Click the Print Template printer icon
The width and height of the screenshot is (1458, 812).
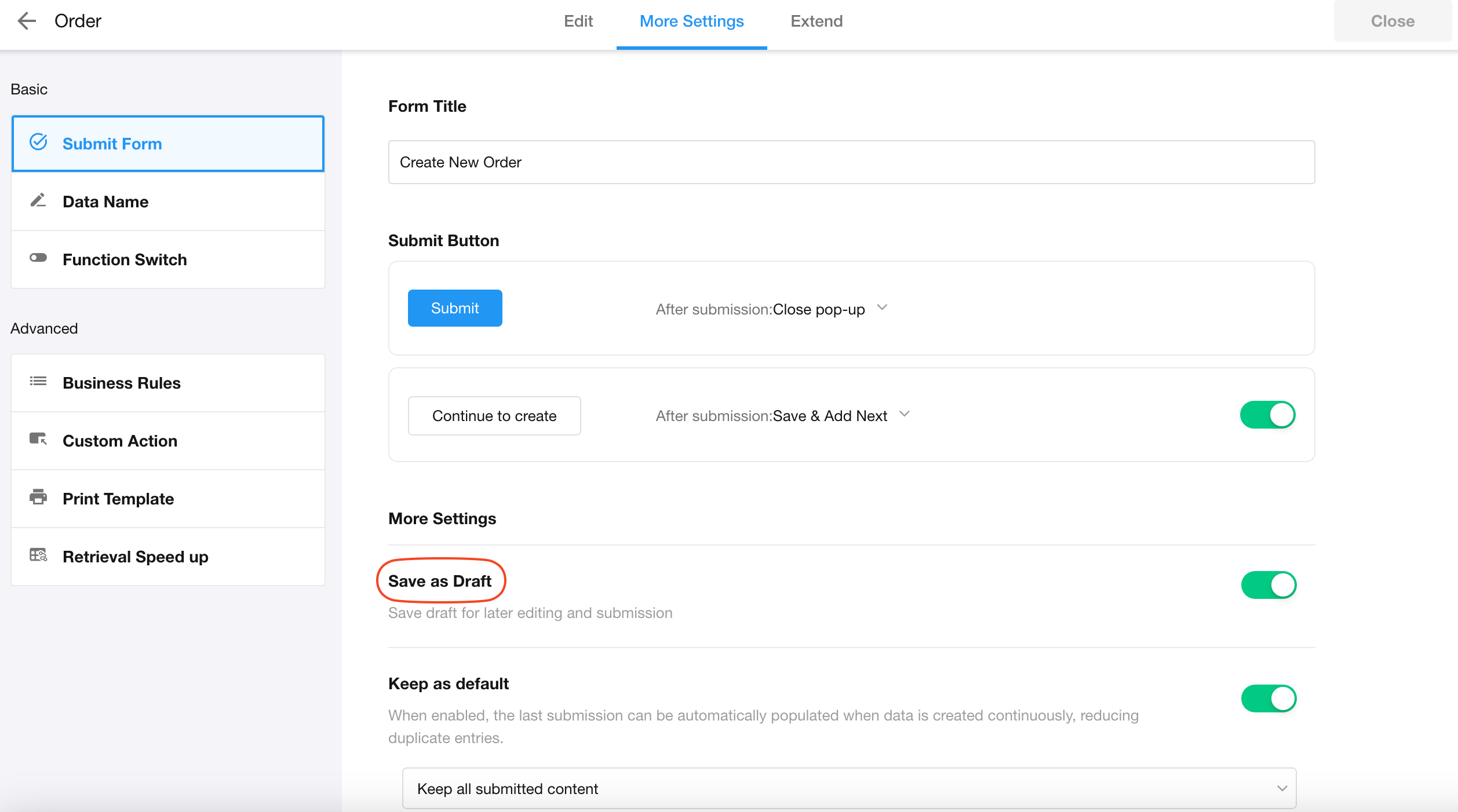pos(38,498)
